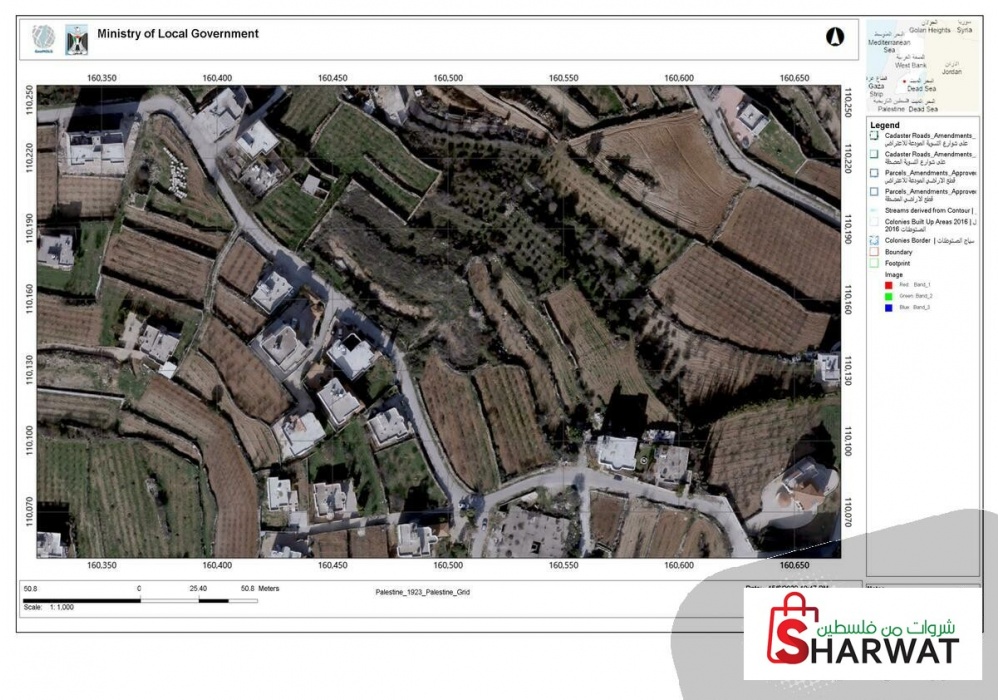The image size is (1000, 700).
Task: Click the second Cadaster Roads legend box
Action: (874, 154)
